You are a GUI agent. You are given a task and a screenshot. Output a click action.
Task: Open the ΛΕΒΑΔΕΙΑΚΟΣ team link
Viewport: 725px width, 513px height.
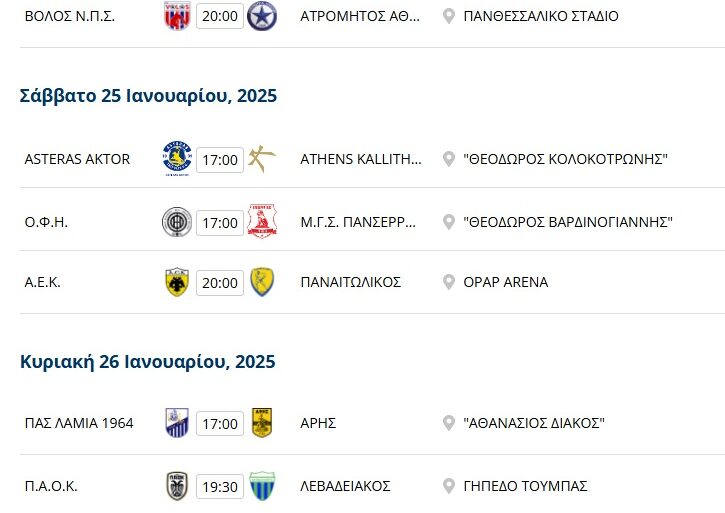[345, 486]
